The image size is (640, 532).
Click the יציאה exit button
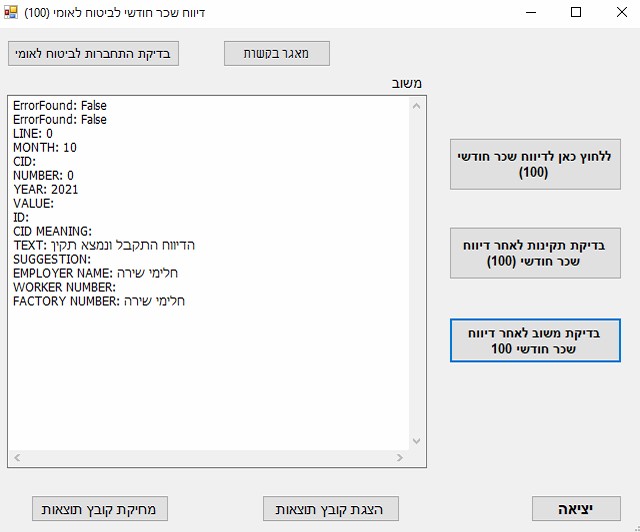(x=576, y=509)
